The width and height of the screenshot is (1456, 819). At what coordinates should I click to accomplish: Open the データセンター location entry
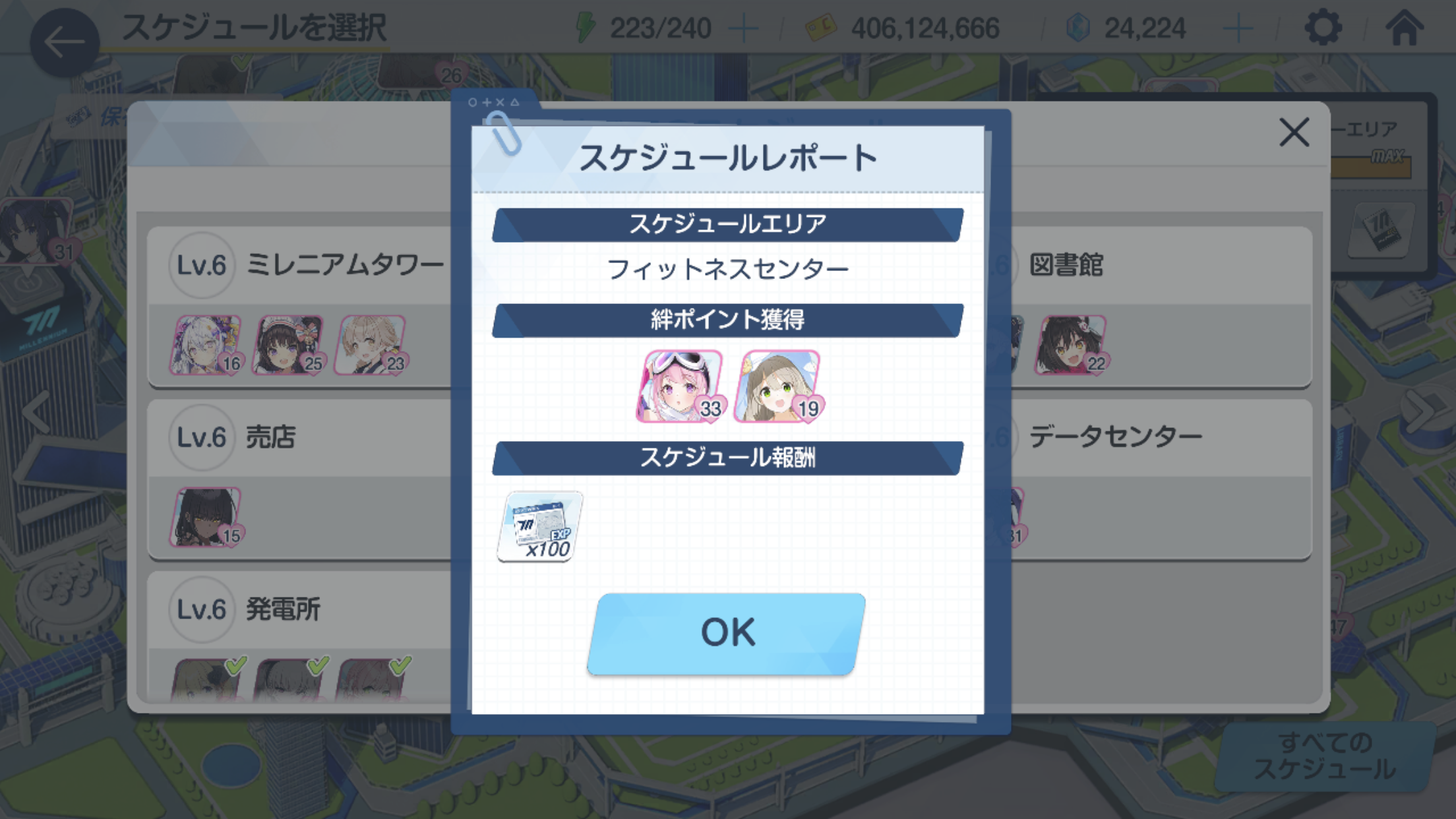[x=1161, y=479]
